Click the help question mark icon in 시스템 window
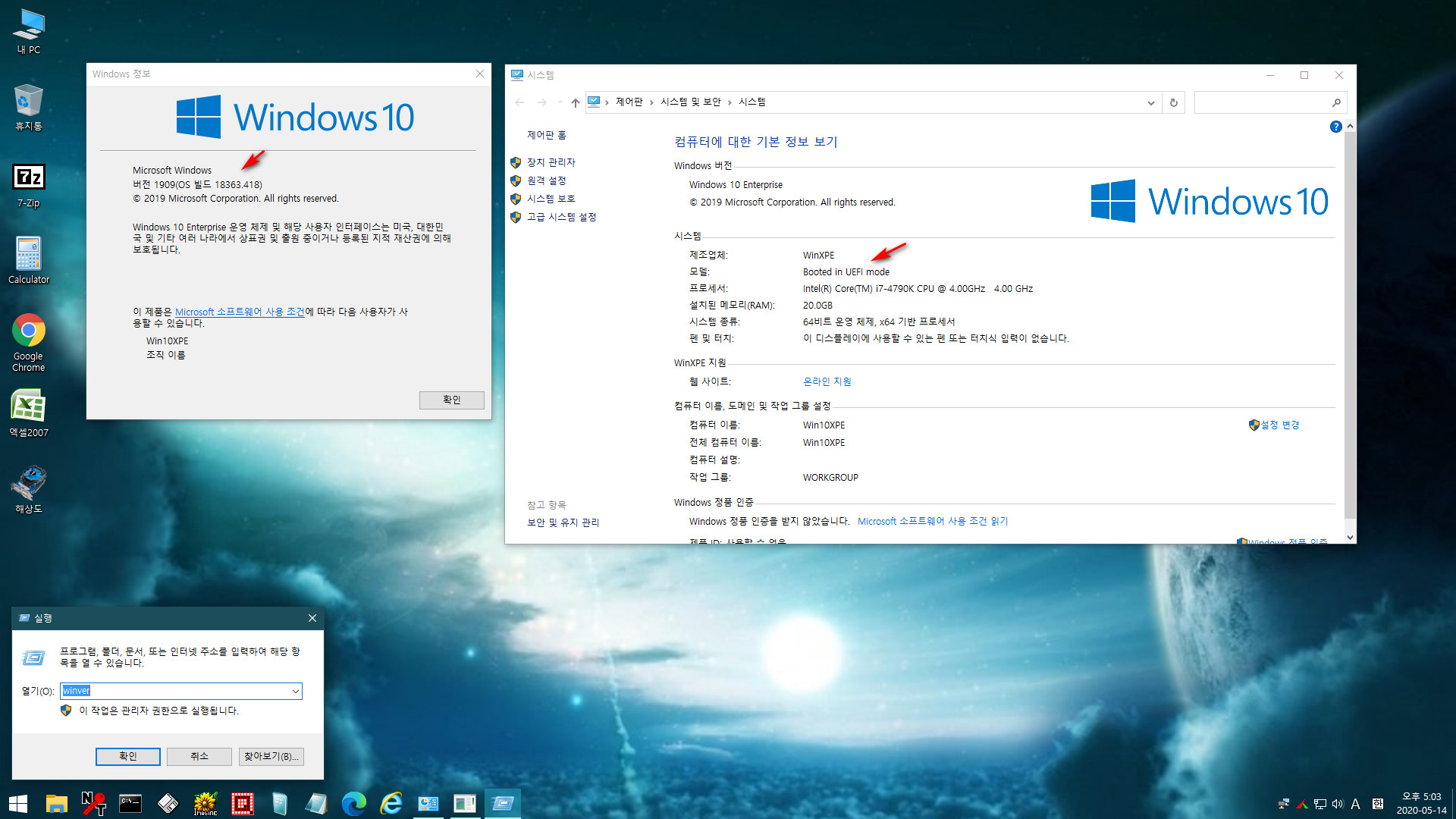The image size is (1456, 819). coord(1335,127)
